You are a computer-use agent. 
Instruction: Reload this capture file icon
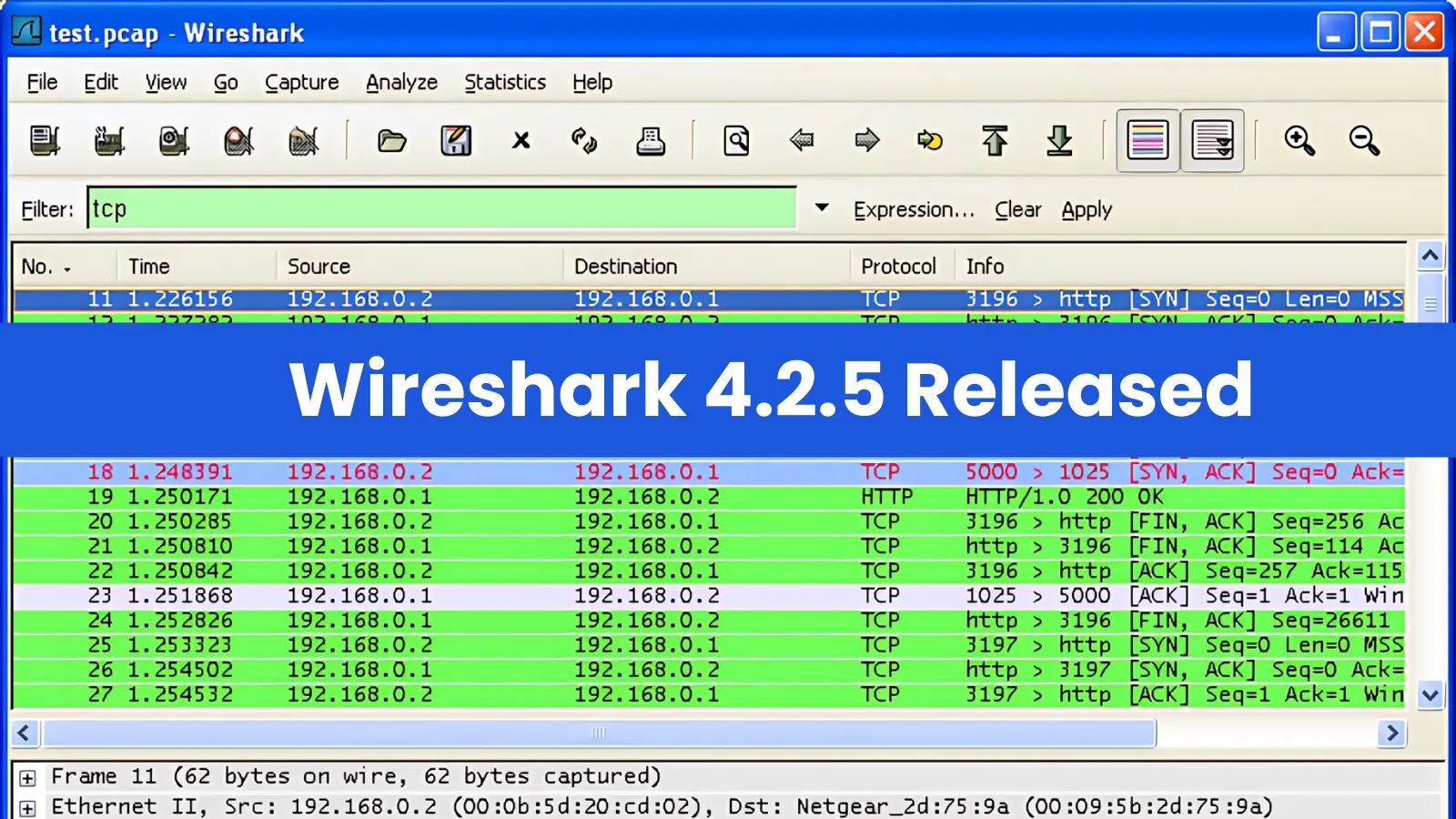[584, 141]
